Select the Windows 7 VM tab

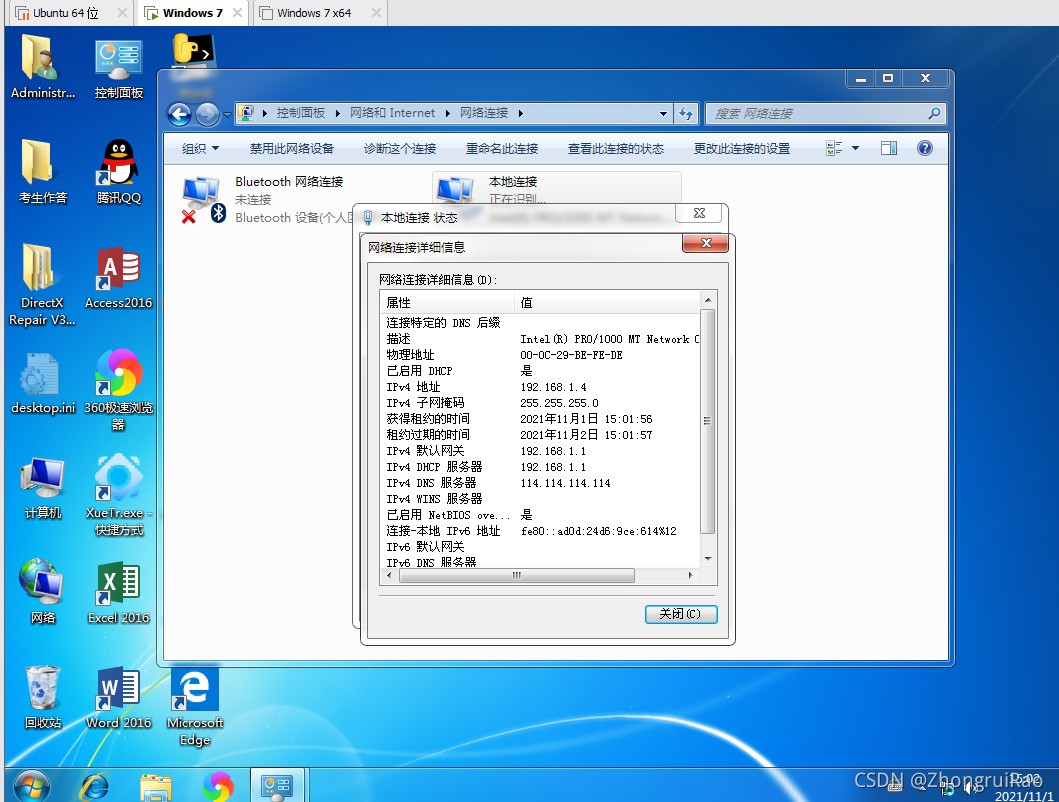point(192,13)
